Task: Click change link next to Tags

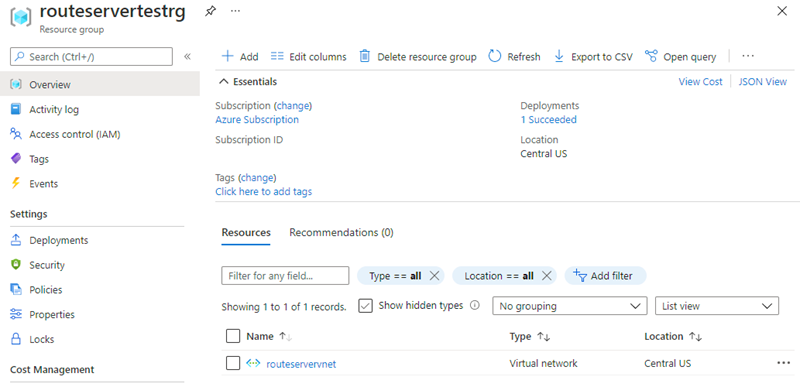Action: pyautogui.click(x=257, y=178)
